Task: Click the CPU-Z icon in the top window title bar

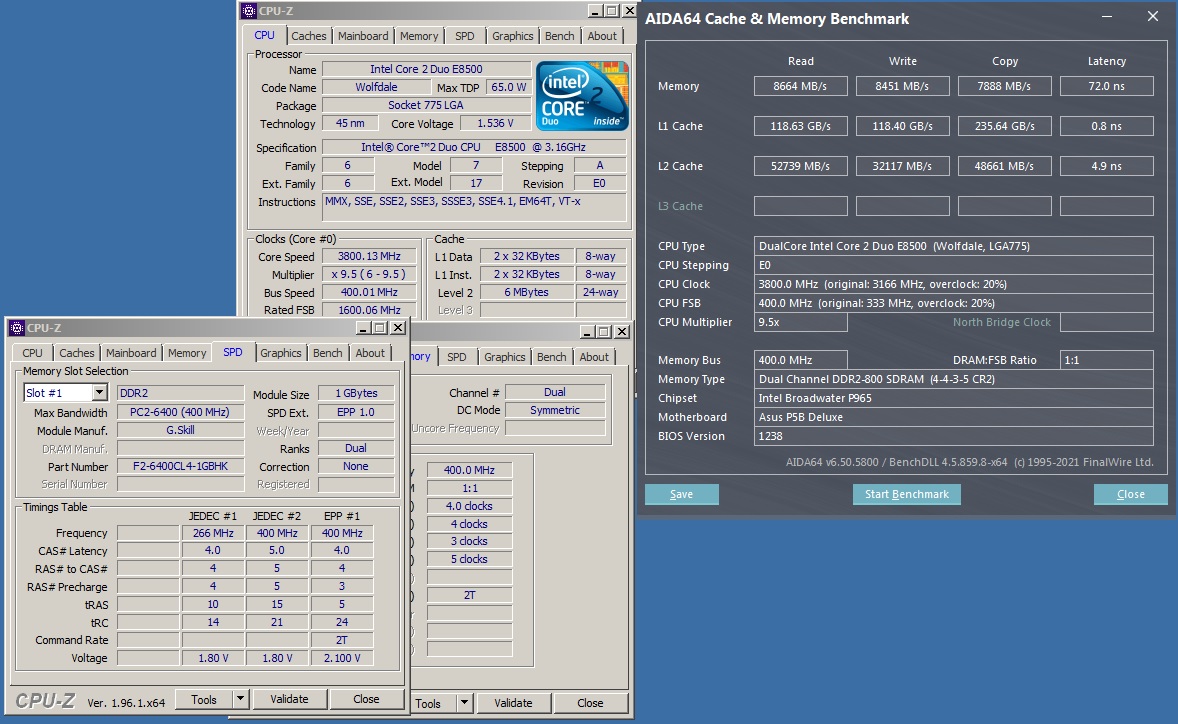Action: click(249, 11)
